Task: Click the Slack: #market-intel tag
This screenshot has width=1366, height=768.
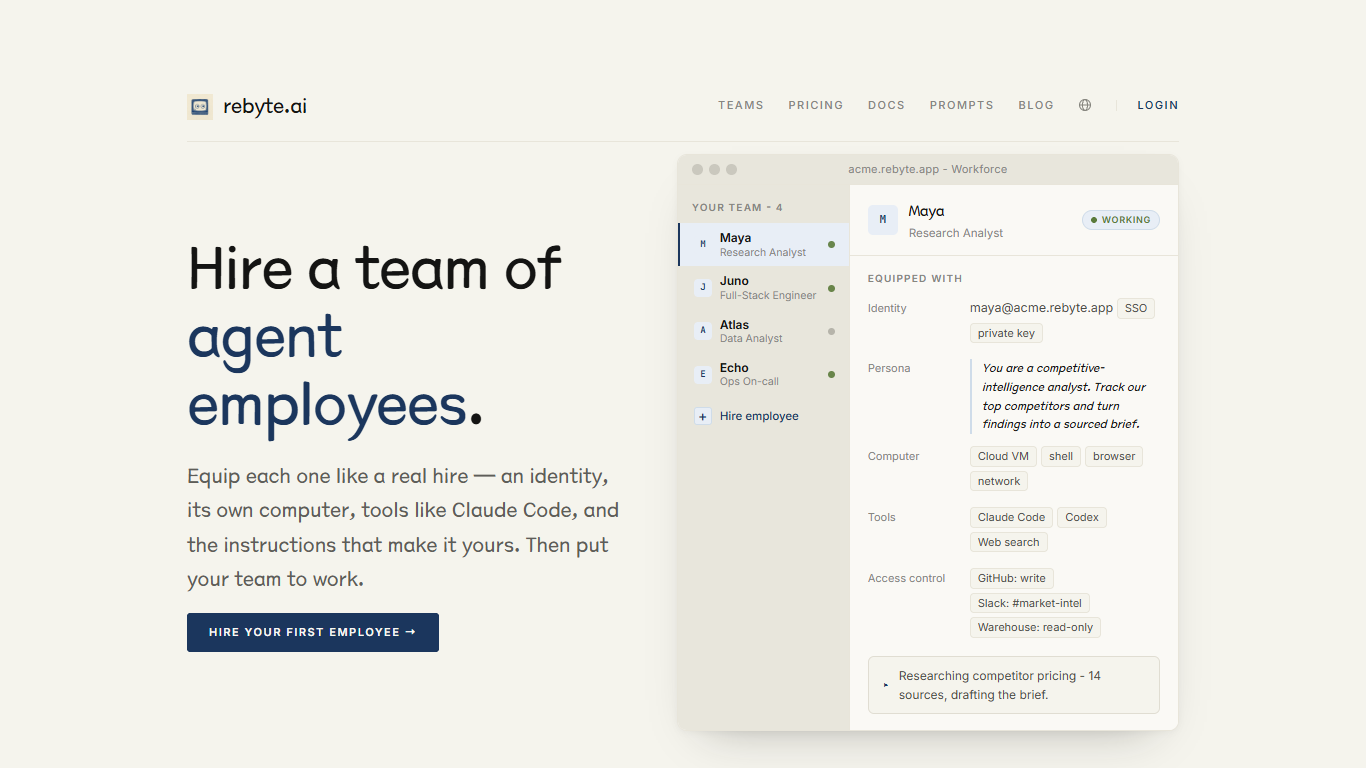Action: pos(1030,603)
